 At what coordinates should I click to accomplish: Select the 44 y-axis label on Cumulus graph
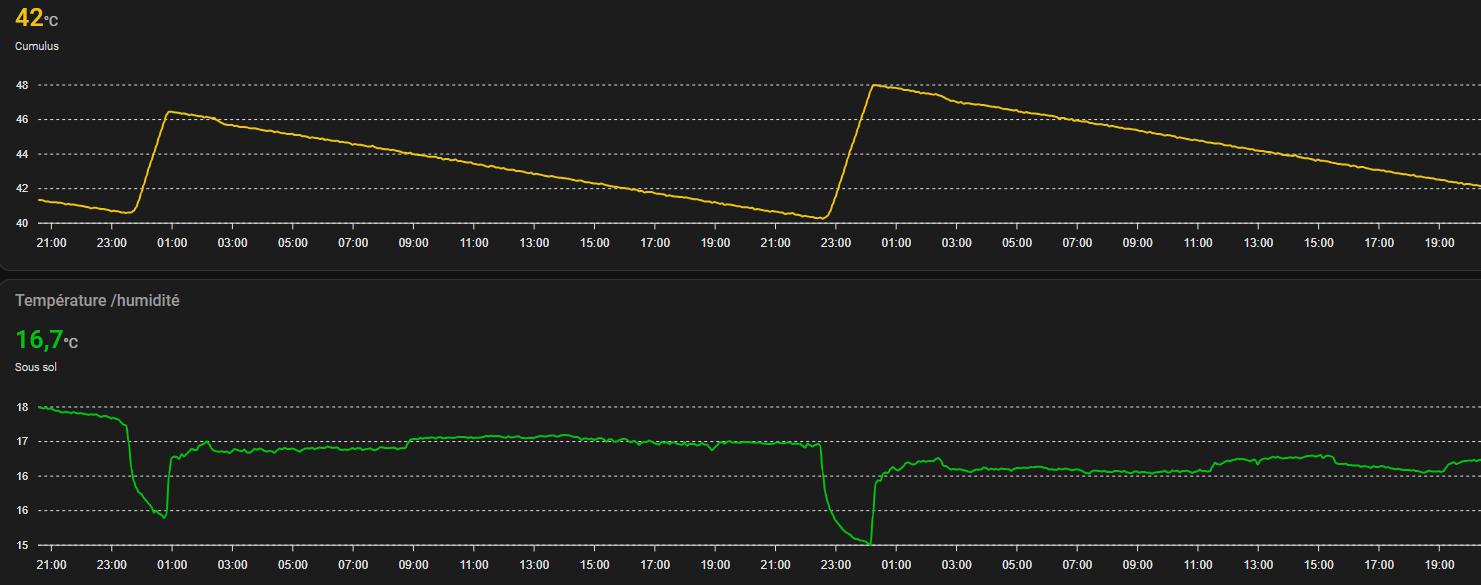tap(21, 154)
